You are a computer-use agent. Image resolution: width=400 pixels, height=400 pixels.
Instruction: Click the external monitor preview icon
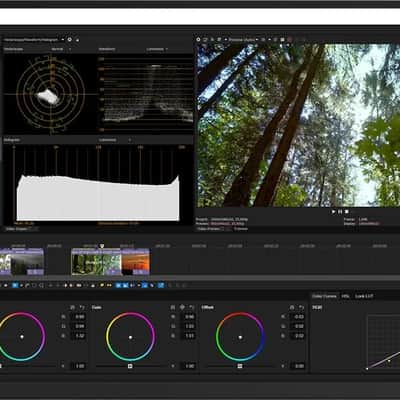click(x=205, y=39)
